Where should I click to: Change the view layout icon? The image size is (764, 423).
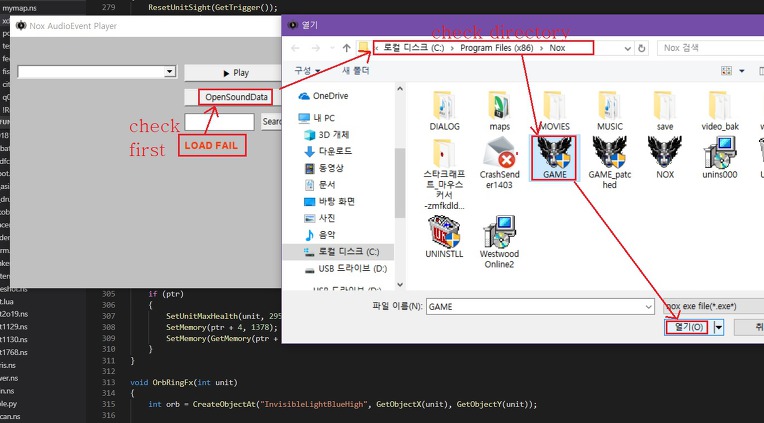point(726,71)
